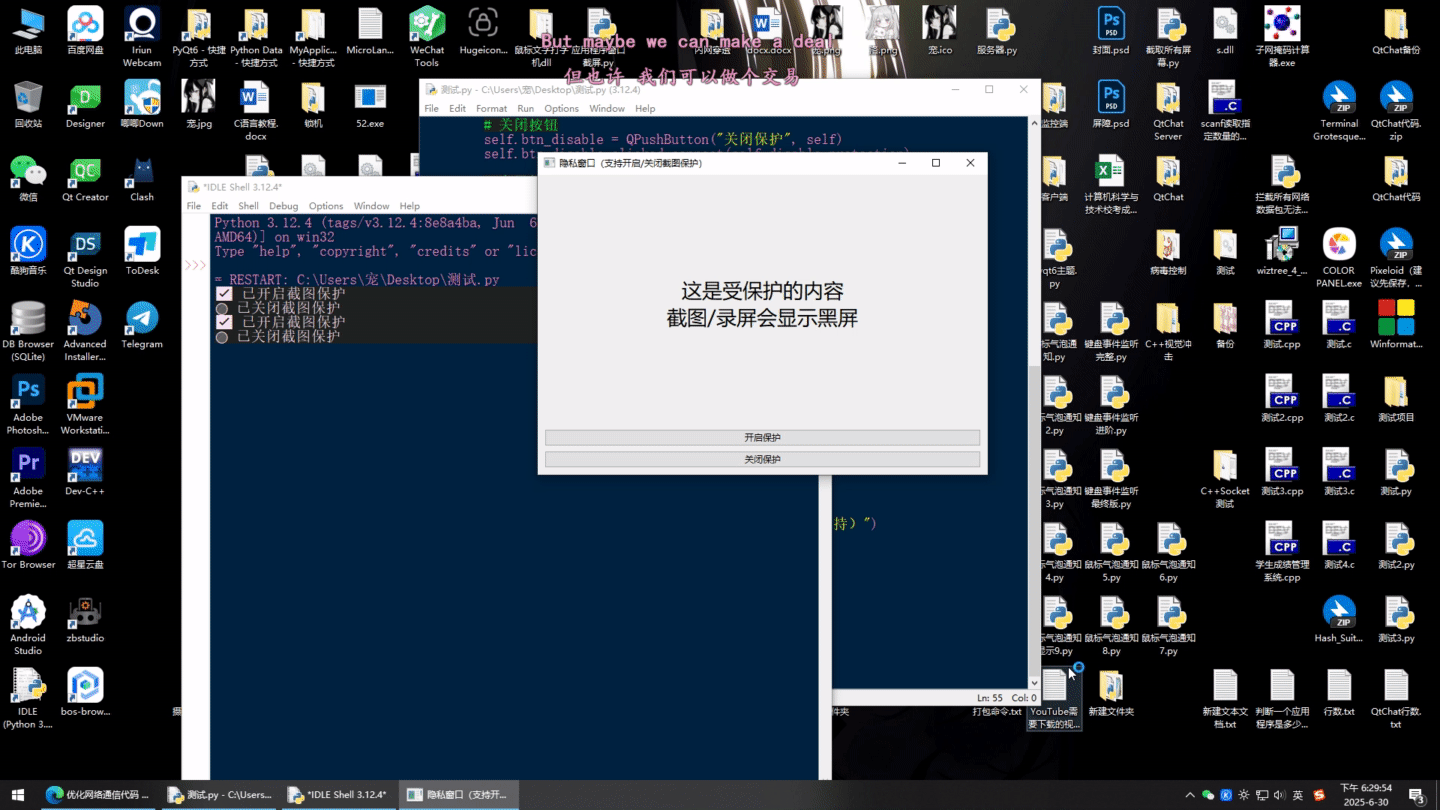Click the 开启保护 button

(x=761, y=437)
